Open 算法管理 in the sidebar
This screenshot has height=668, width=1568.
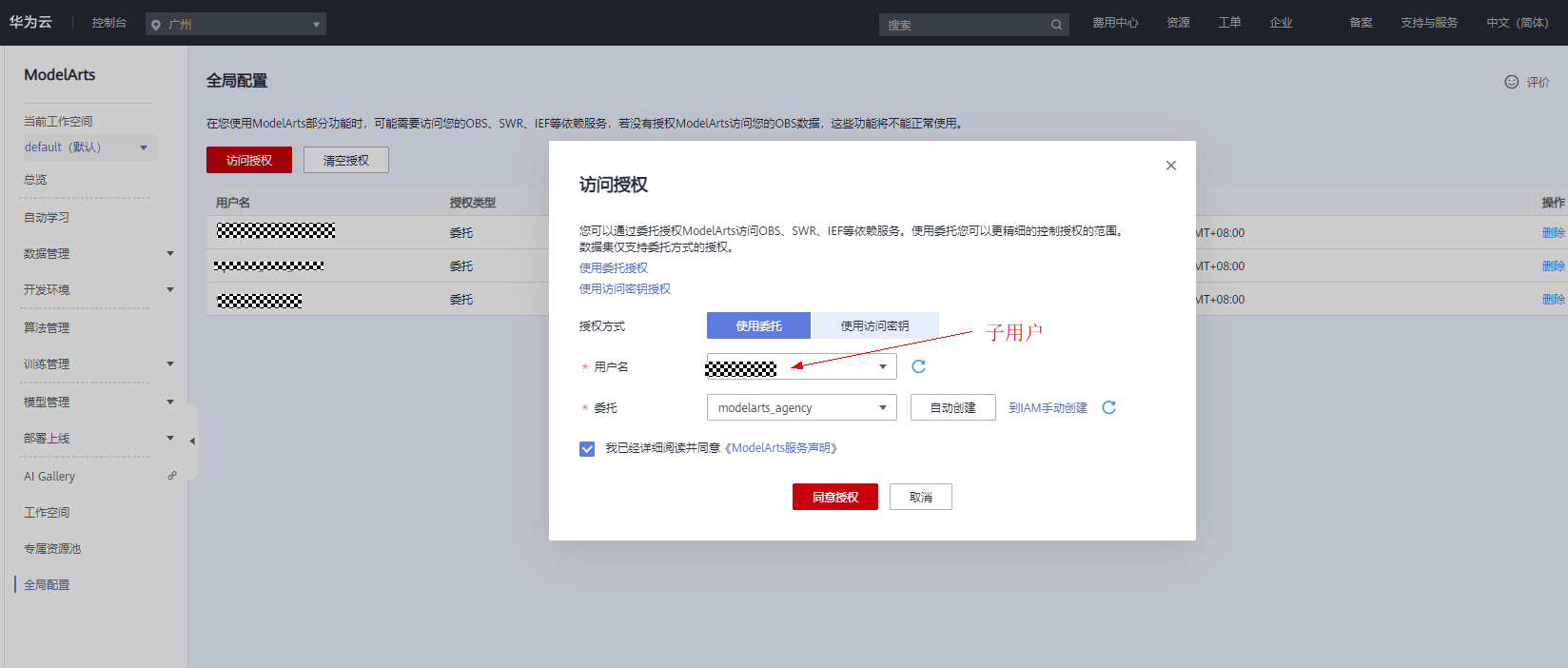(47, 327)
